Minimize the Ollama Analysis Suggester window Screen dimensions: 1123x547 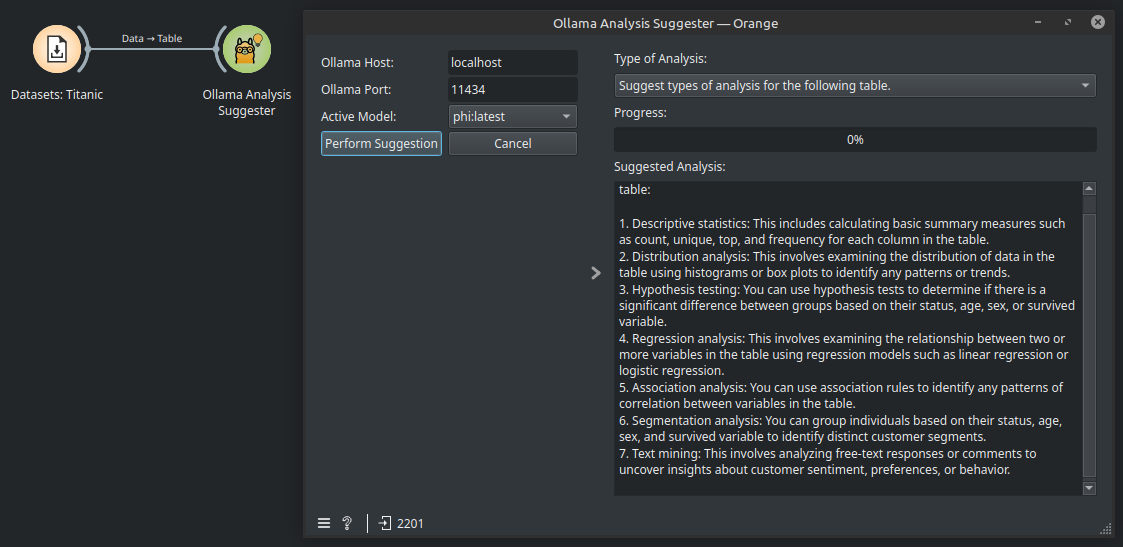pos(1038,23)
